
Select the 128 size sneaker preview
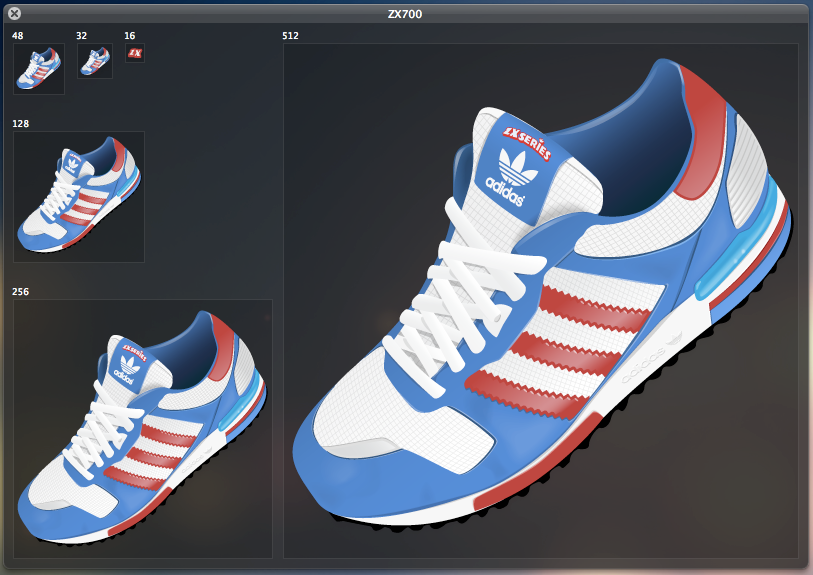pyautogui.click(x=79, y=197)
